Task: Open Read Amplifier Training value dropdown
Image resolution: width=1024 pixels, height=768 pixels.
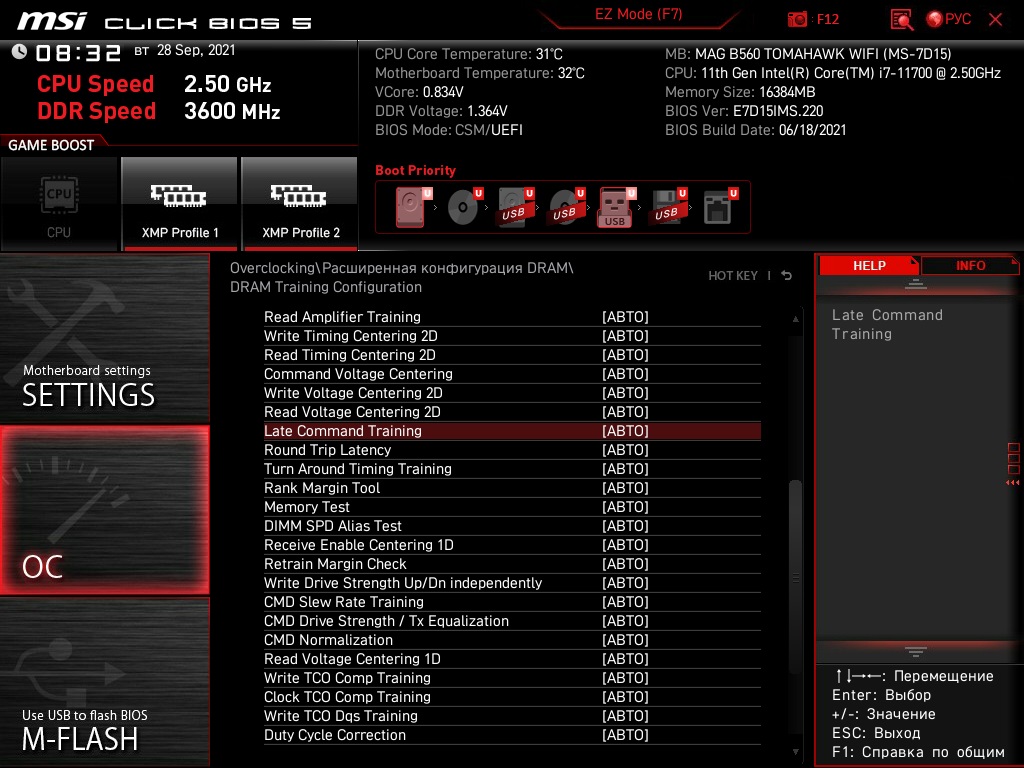Action: pyautogui.click(x=625, y=317)
